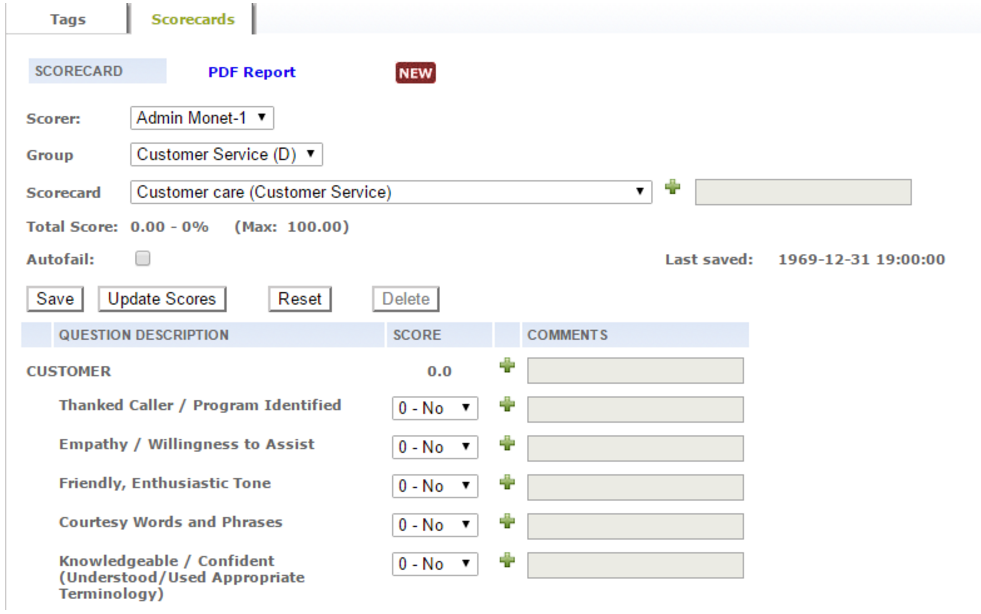Click the Save button
This screenshot has width=981, height=614.
[x=55, y=299]
